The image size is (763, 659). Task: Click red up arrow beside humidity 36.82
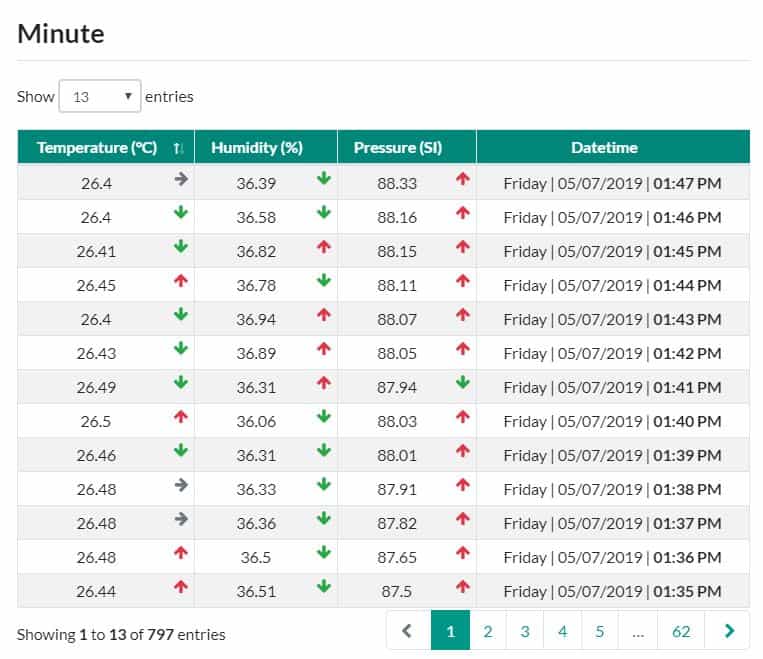pos(324,247)
